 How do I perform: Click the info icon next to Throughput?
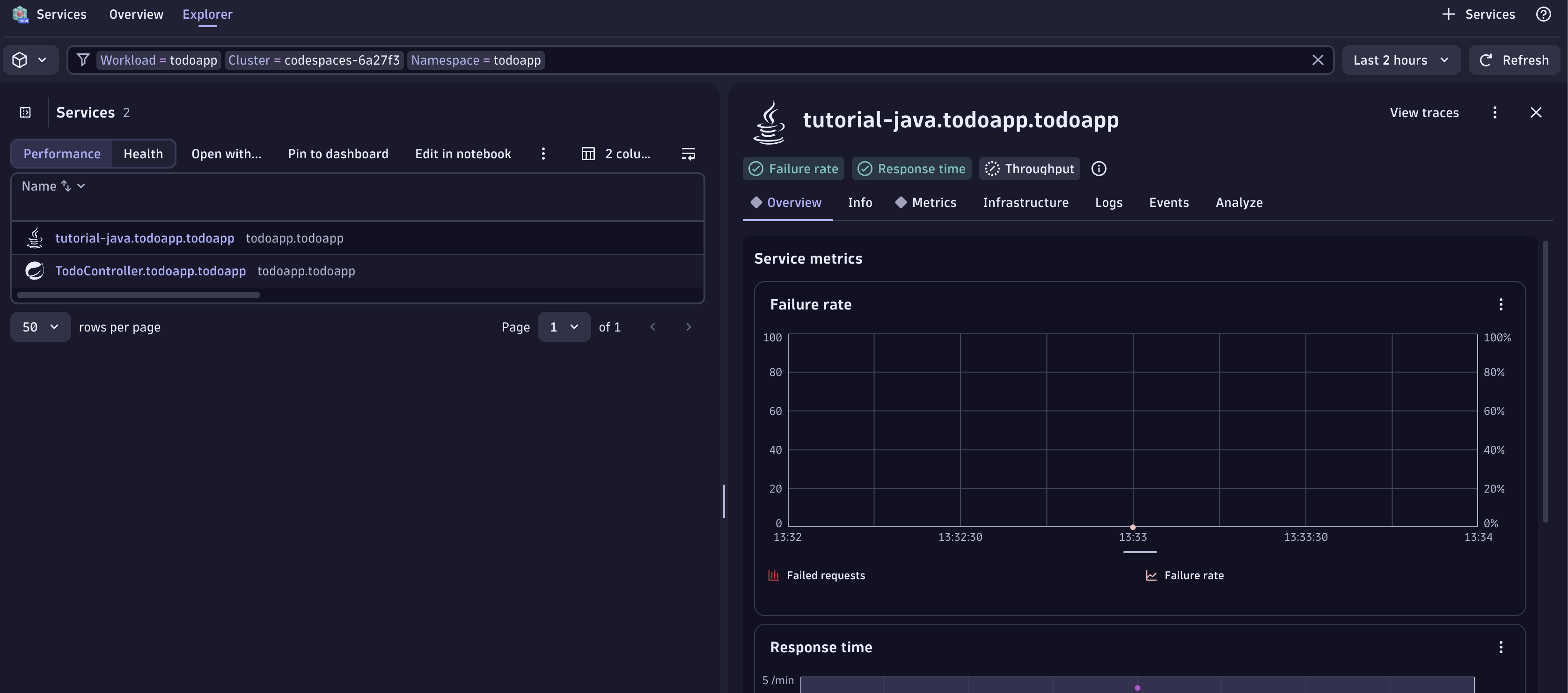tap(1098, 169)
